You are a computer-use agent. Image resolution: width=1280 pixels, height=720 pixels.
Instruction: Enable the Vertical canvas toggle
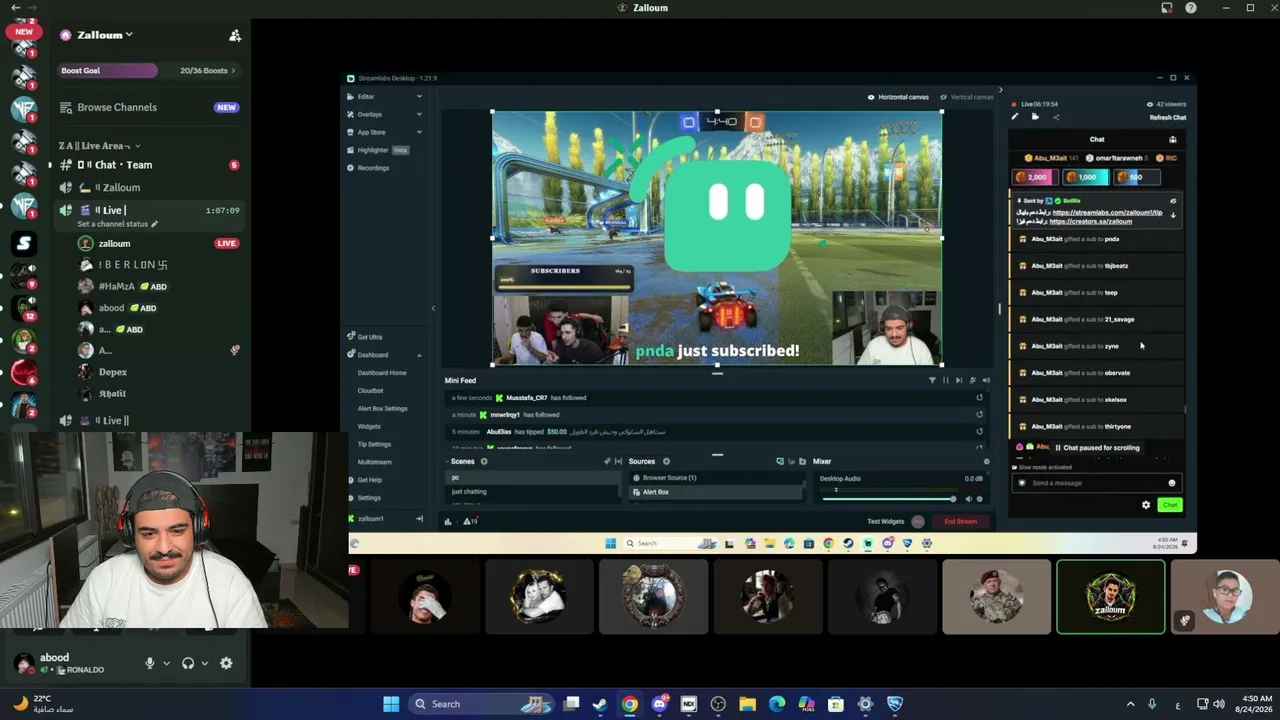pos(966,97)
